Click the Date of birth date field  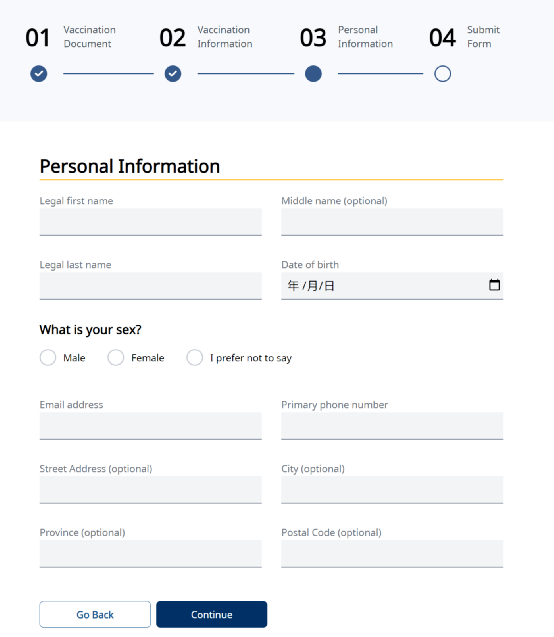392,286
